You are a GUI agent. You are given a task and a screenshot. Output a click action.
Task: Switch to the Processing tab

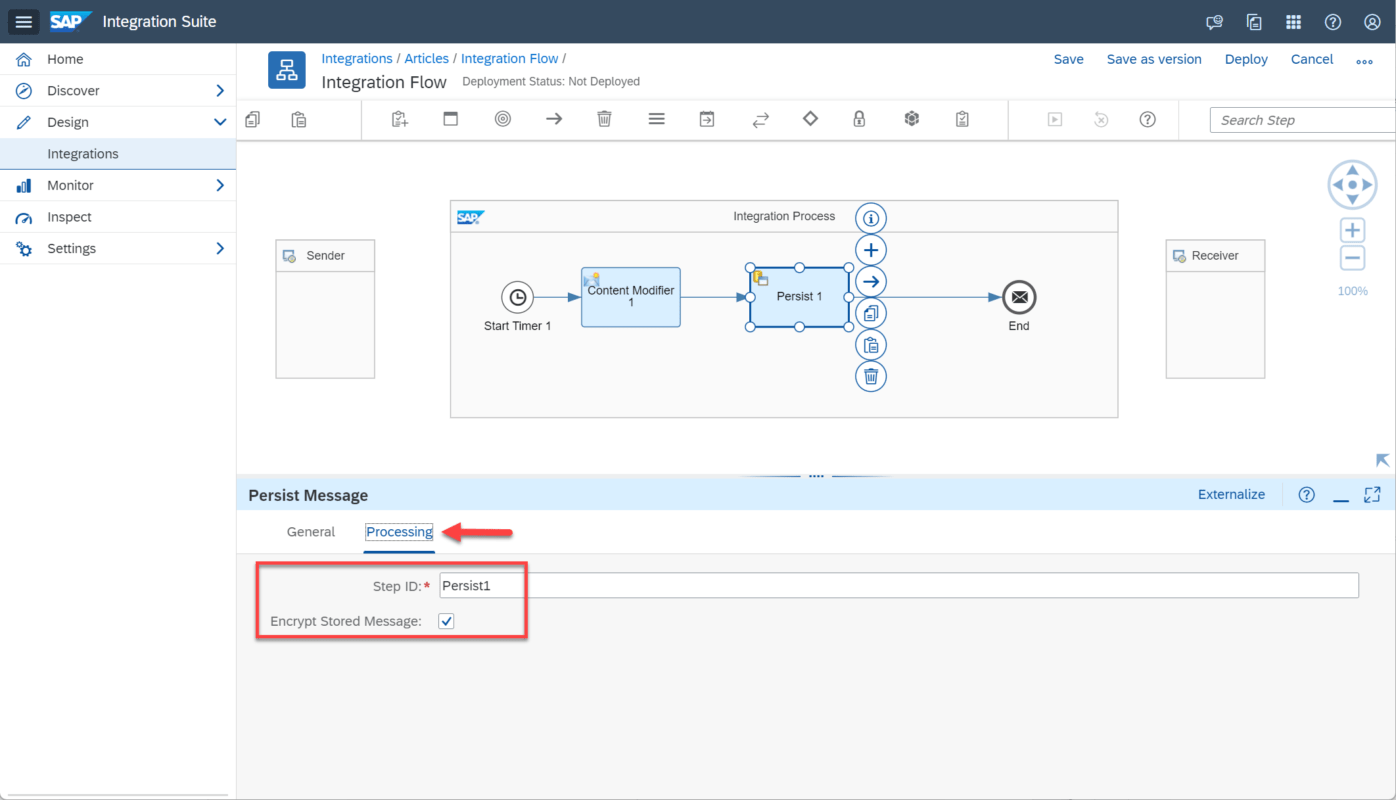click(399, 532)
